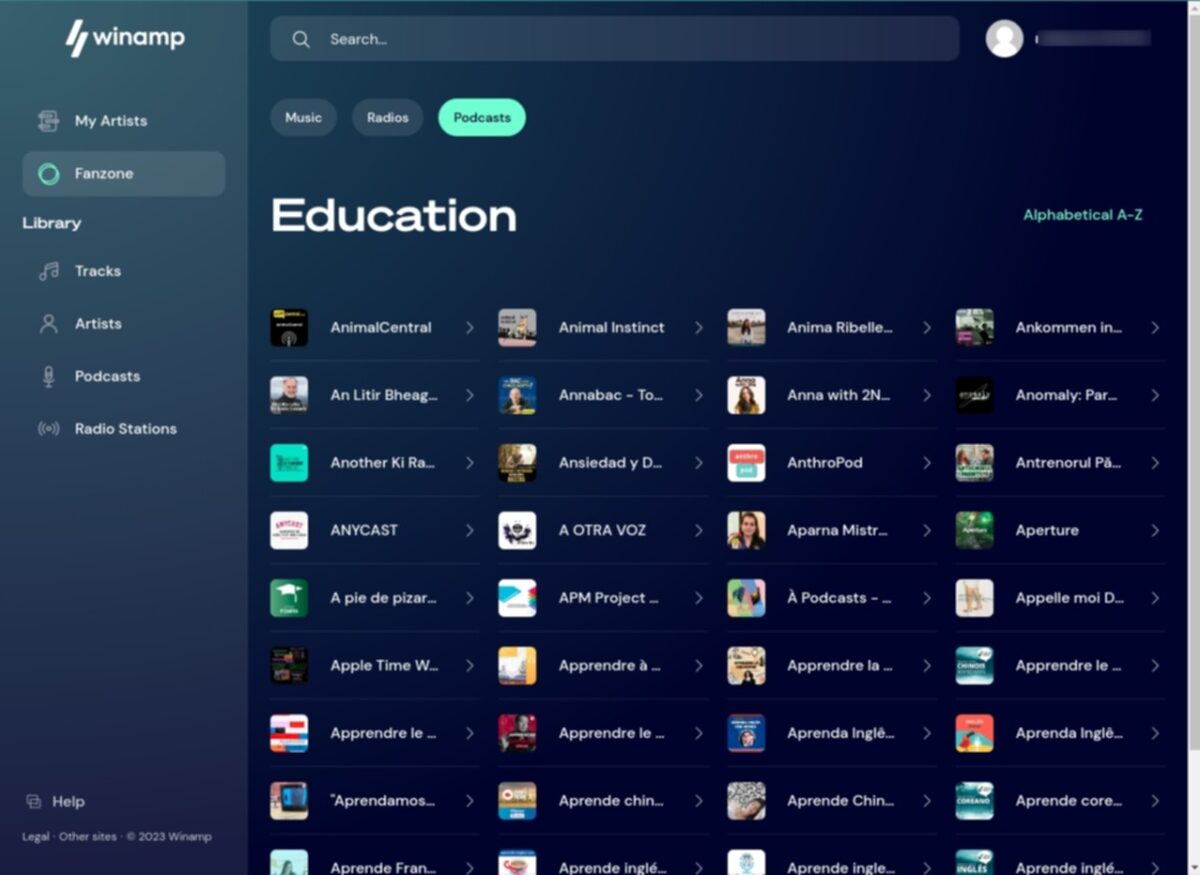
Task: Open My Artists icon in sidebar
Action: click(48, 121)
